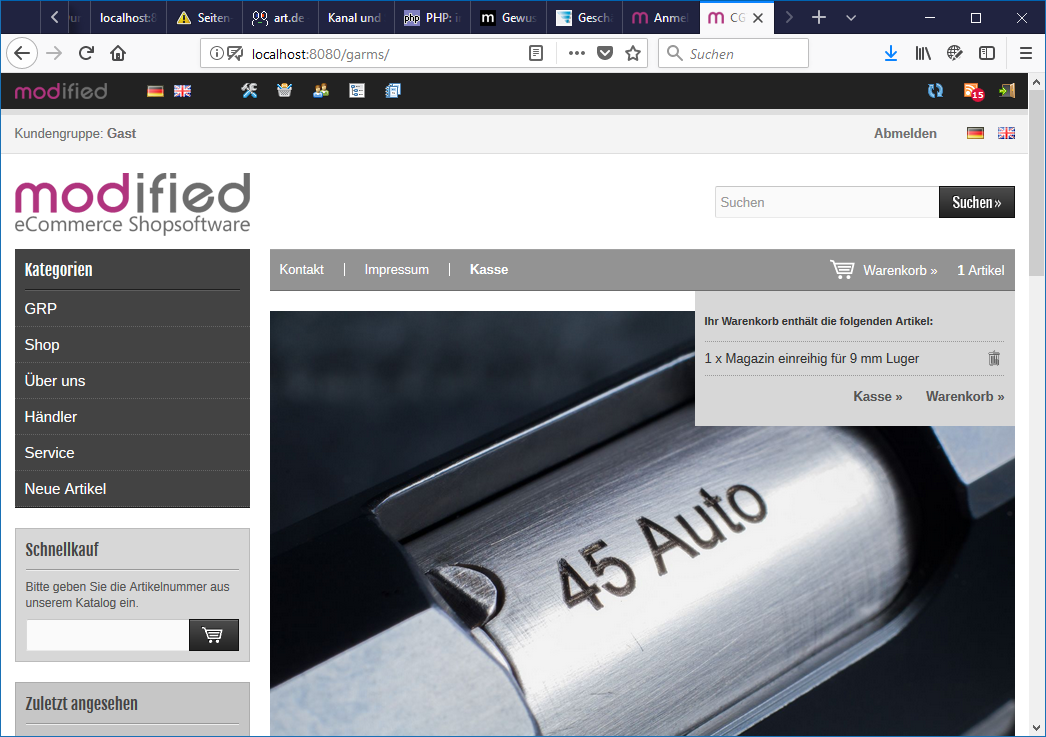Open the customers icon in the admin bar
Image resolution: width=1046 pixels, height=737 pixels.
tap(321, 91)
